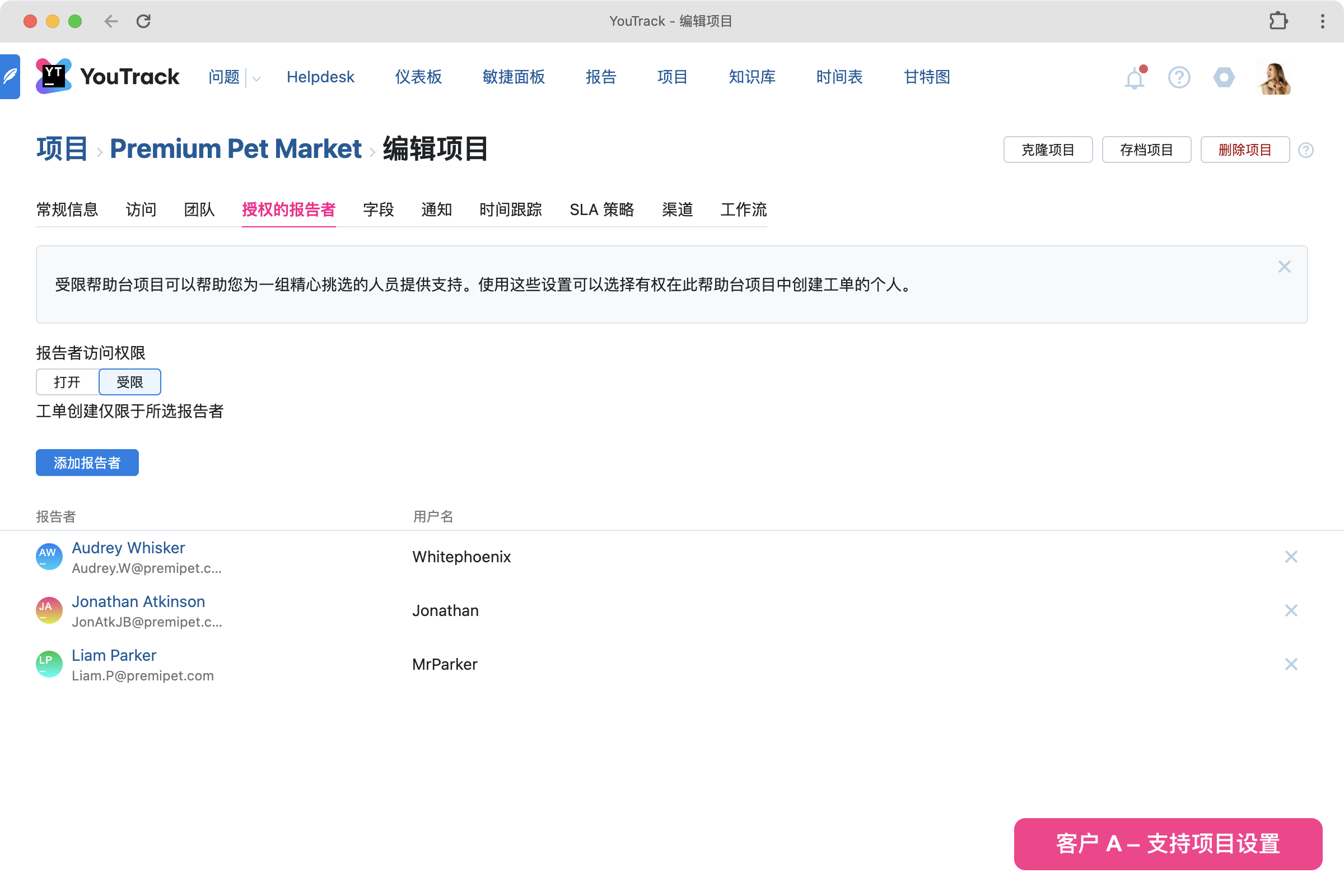Screen dimensions: 1344x896
Task: Dismiss the restricted helpdesk info banner
Action: 1284,267
